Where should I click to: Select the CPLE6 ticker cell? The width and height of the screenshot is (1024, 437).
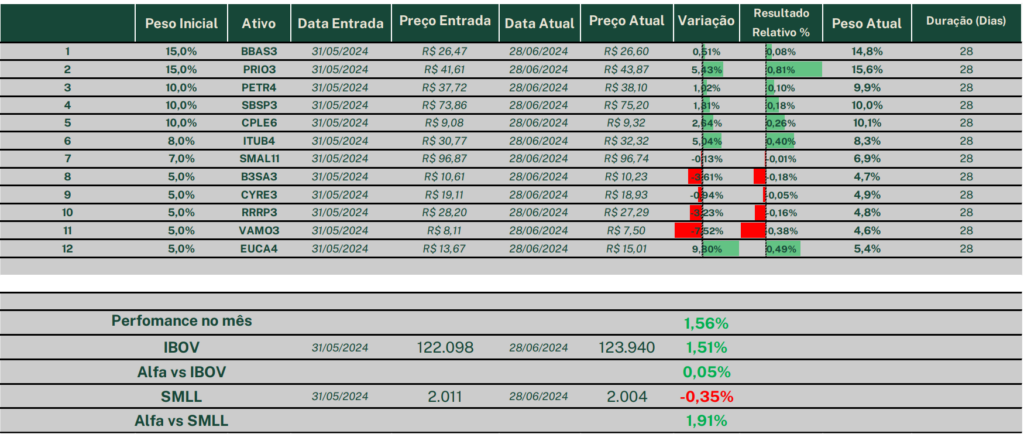(259, 123)
